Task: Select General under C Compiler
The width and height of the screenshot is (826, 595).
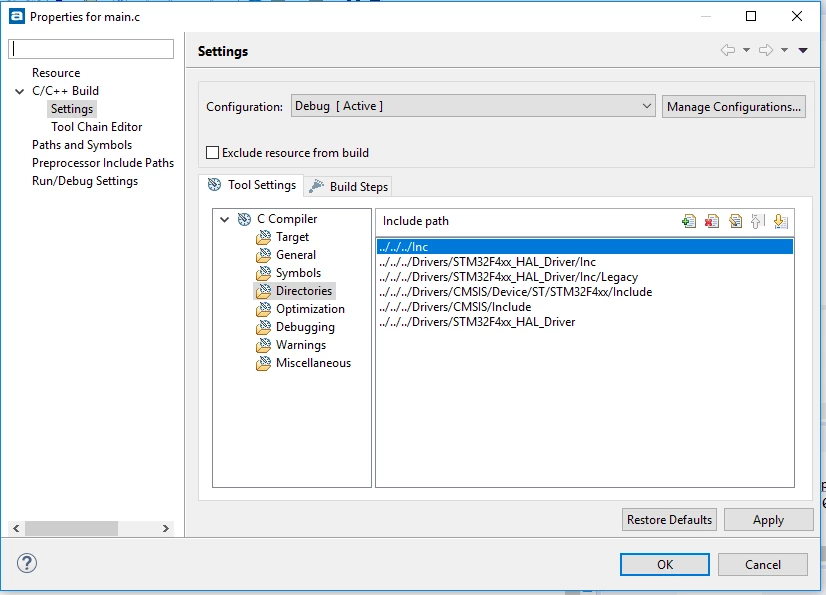Action: 296,255
